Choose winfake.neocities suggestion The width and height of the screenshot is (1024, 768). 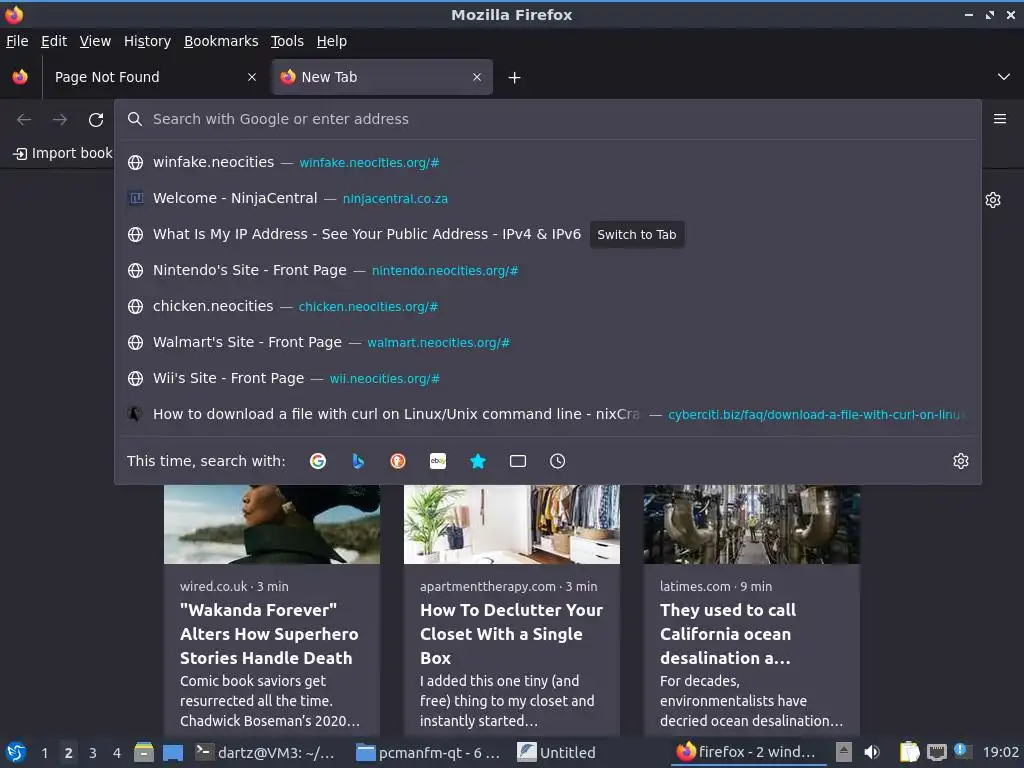coord(547,162)
